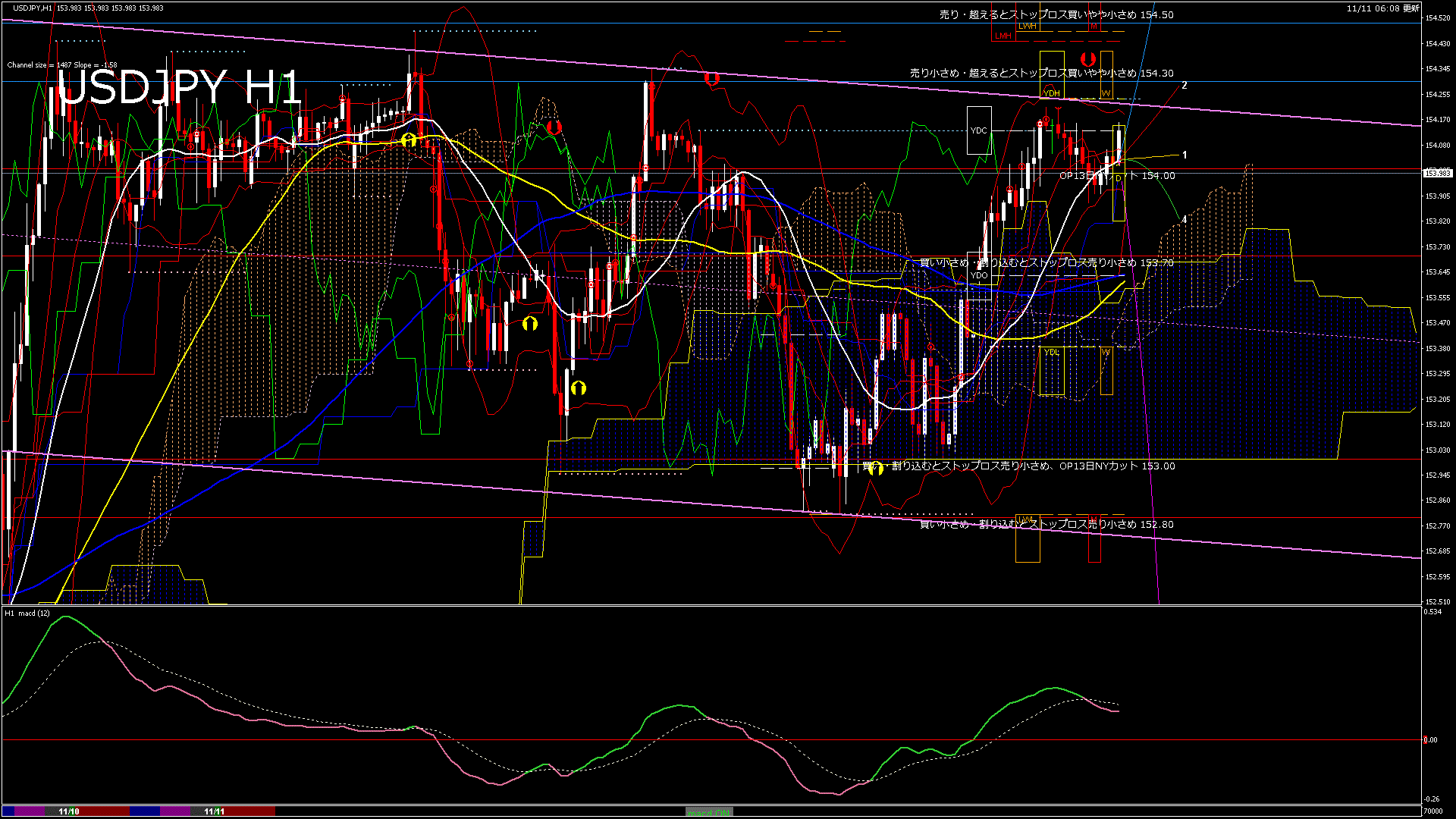
Task: Select the YDC box marker
Action: pos(979,130)
